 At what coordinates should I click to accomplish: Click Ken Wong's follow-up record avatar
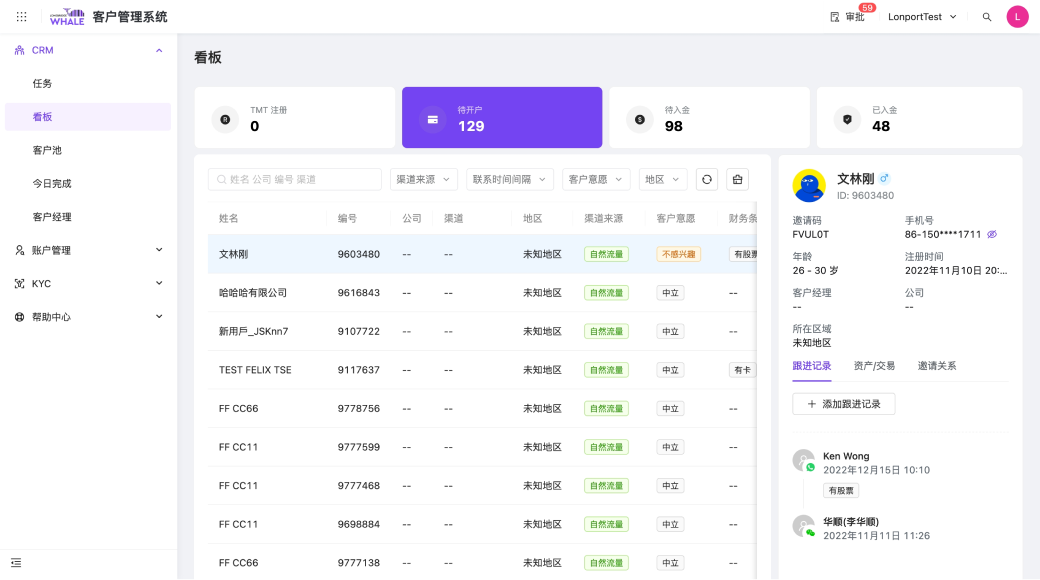[803, 460]
